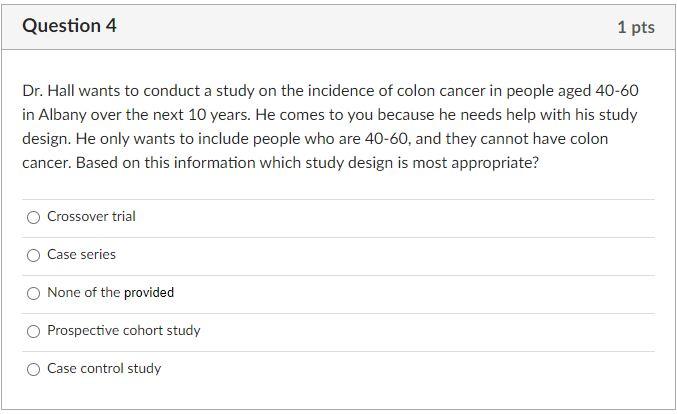Click the word cancer. starting the last question line
The width and height of the screenshot is (677, 414).
click(x=47, y=163)
